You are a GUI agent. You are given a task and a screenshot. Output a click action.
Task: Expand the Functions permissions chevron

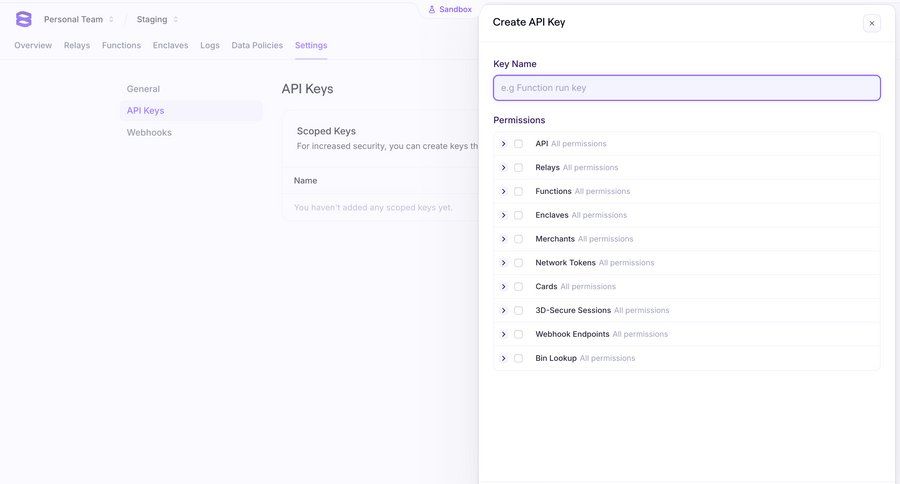click(x=503, y=191)
